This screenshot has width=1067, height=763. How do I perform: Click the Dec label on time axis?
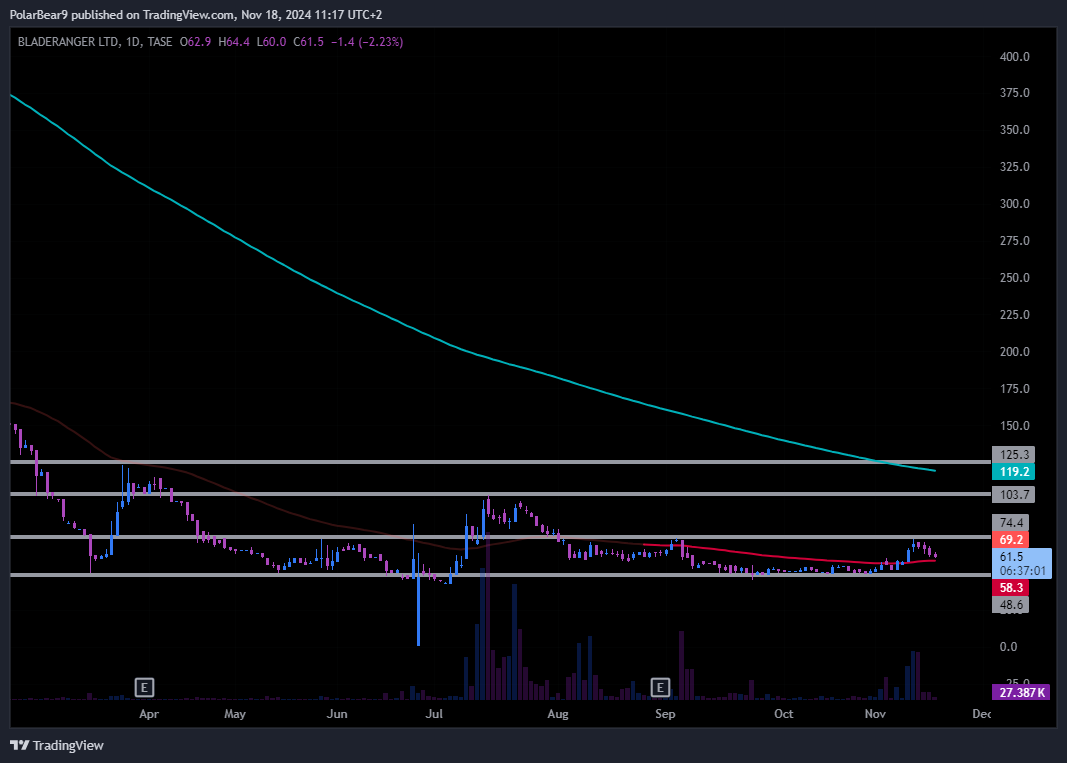pyautogui.click(x=981, y=714)
